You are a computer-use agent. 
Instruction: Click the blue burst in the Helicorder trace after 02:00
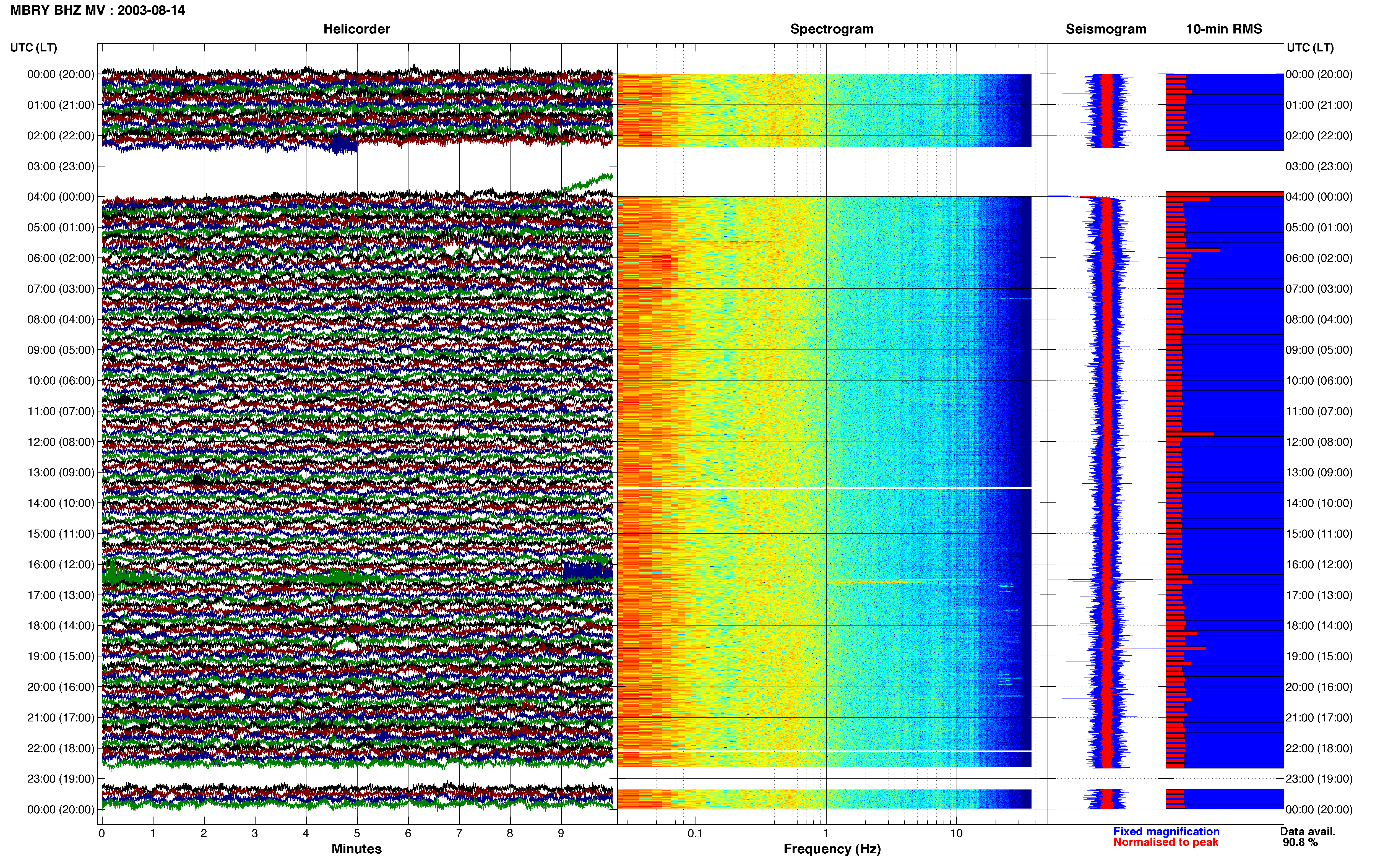click(x=344, y=144)
